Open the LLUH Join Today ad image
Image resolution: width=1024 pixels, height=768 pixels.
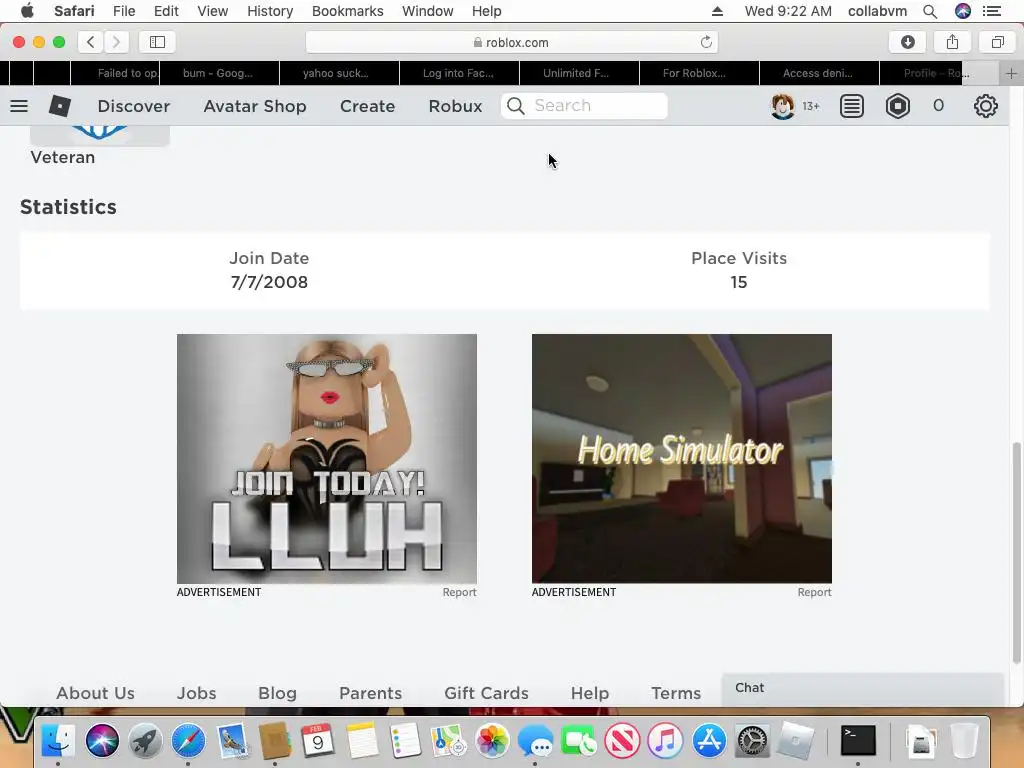click(327, 458)
